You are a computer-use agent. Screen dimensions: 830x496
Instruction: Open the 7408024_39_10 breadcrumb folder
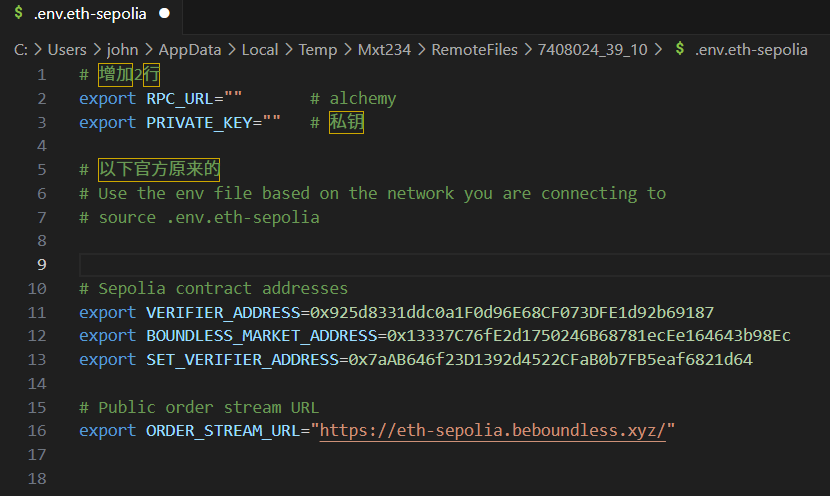[x=592, y=50]
